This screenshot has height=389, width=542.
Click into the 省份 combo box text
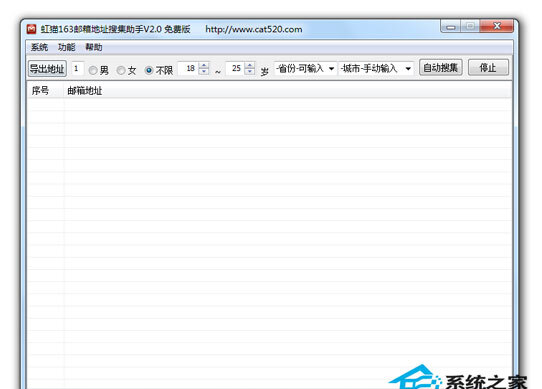point(300,69)
